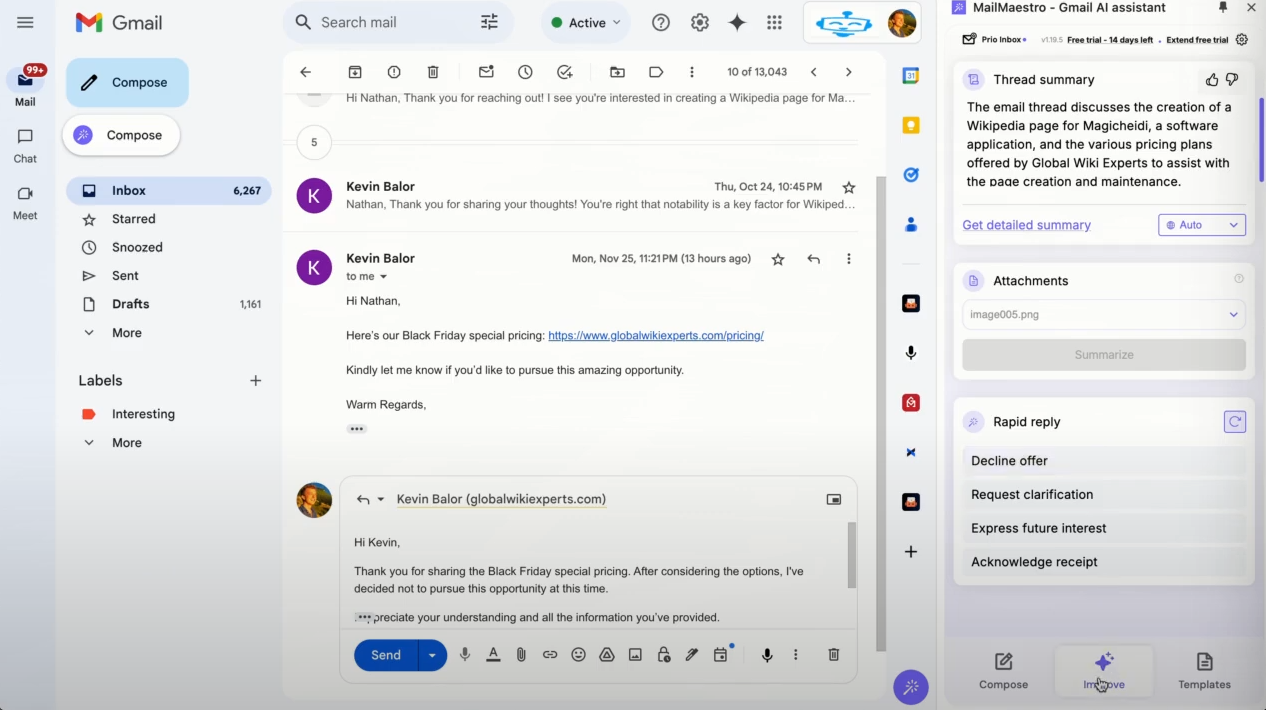
Task: Insert a link in the reply
Action: [x=550, y=655]
